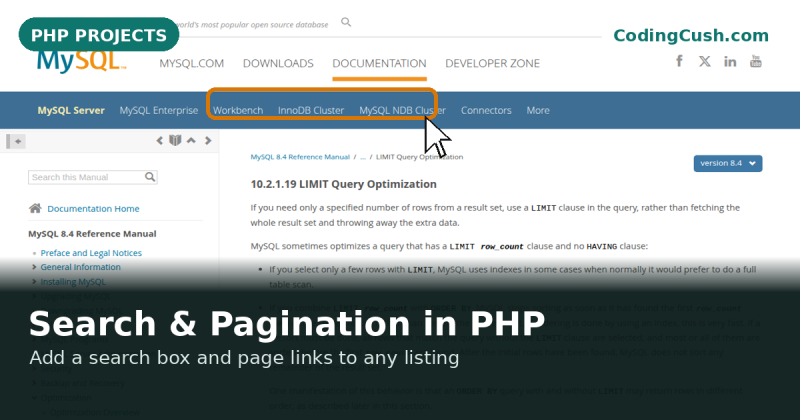Select MySQL Enterprise in blue menu

coord(159,110)
